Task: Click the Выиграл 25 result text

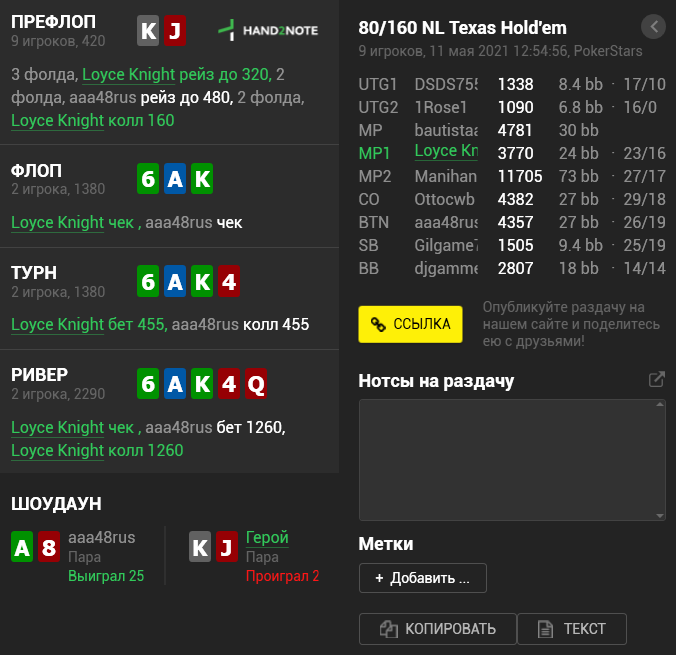Action: coord(106,576)
